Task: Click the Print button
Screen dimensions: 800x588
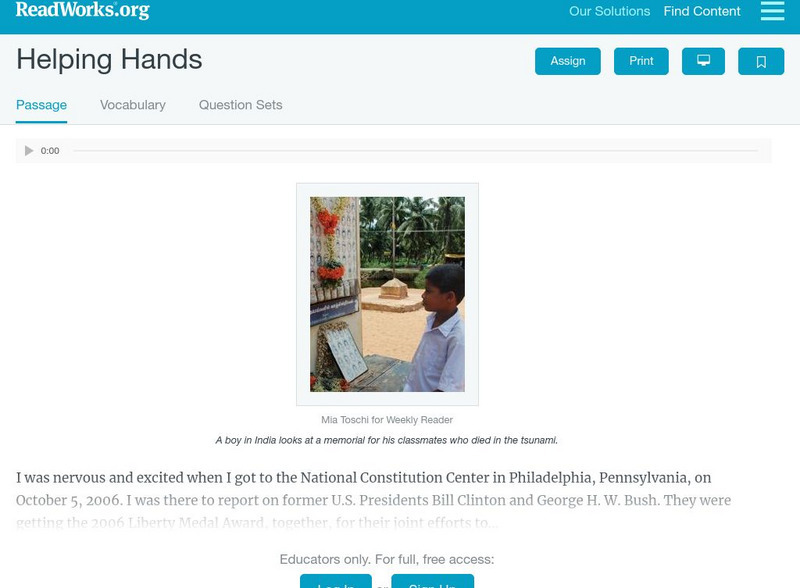Action: tap(641, 61)
